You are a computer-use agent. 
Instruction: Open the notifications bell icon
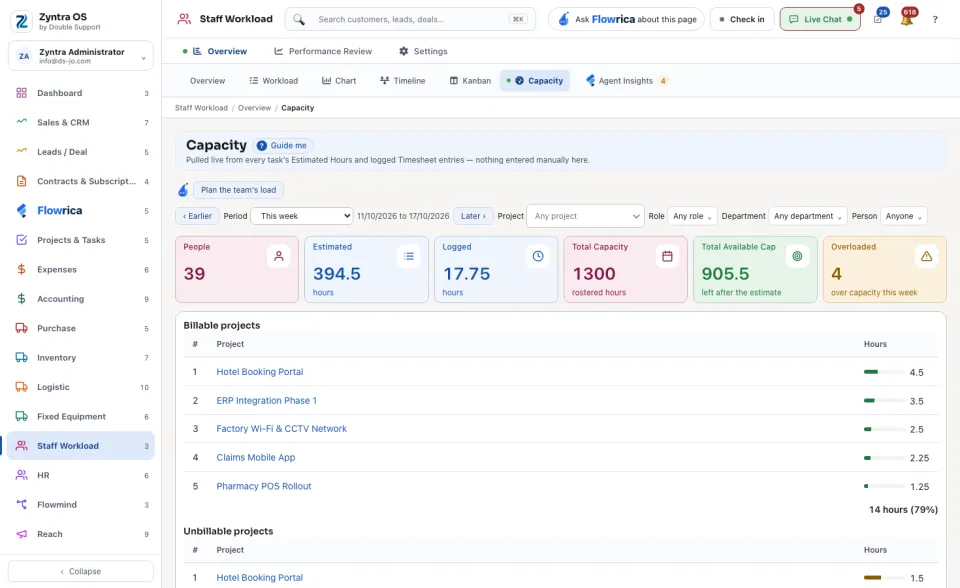[907, 20]
